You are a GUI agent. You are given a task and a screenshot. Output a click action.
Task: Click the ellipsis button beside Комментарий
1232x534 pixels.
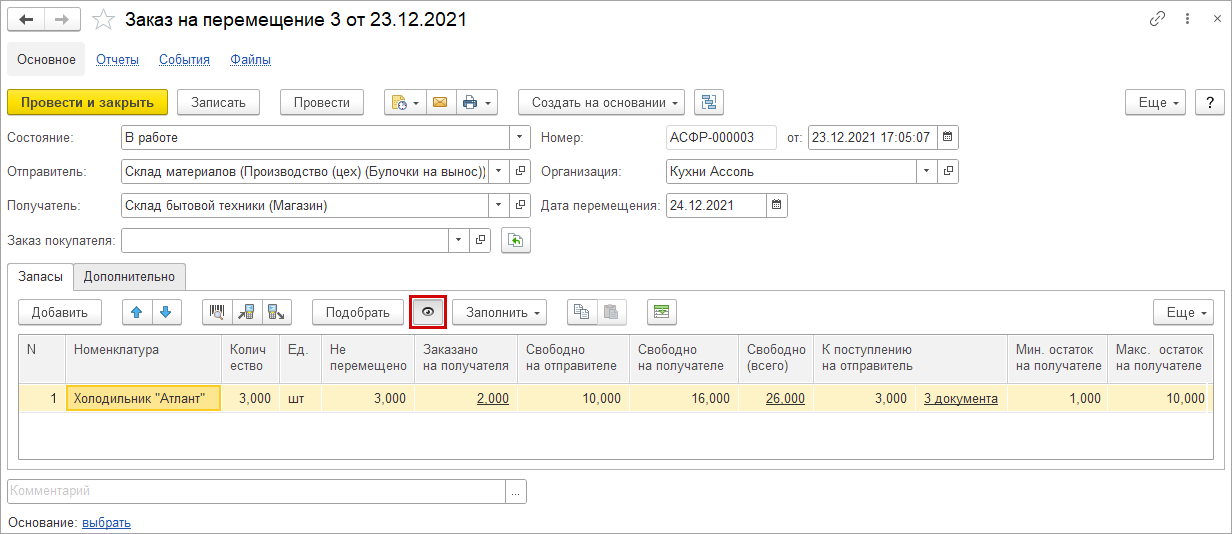pos(516,491)
